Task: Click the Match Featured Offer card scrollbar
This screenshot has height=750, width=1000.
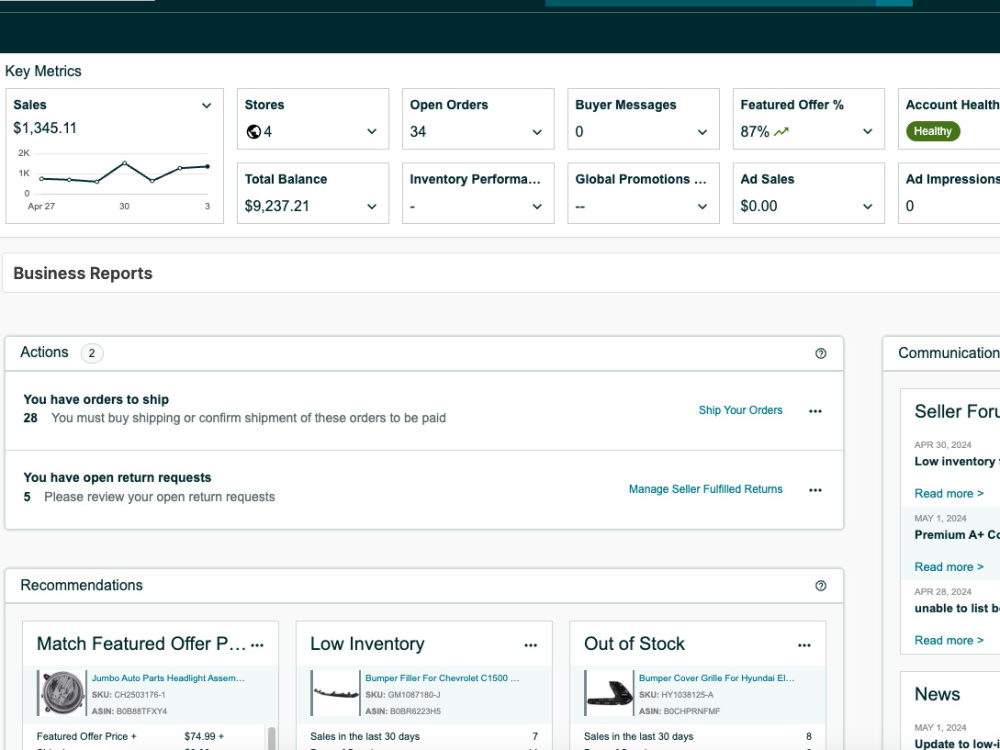Action: 272,738
